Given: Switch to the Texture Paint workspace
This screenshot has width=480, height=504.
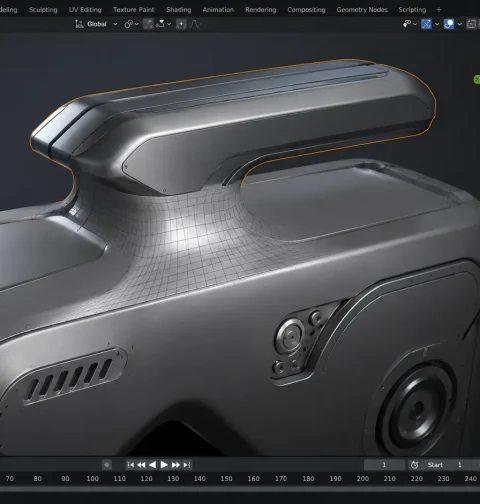Looking at the screenshot, I should pos(134,10).
